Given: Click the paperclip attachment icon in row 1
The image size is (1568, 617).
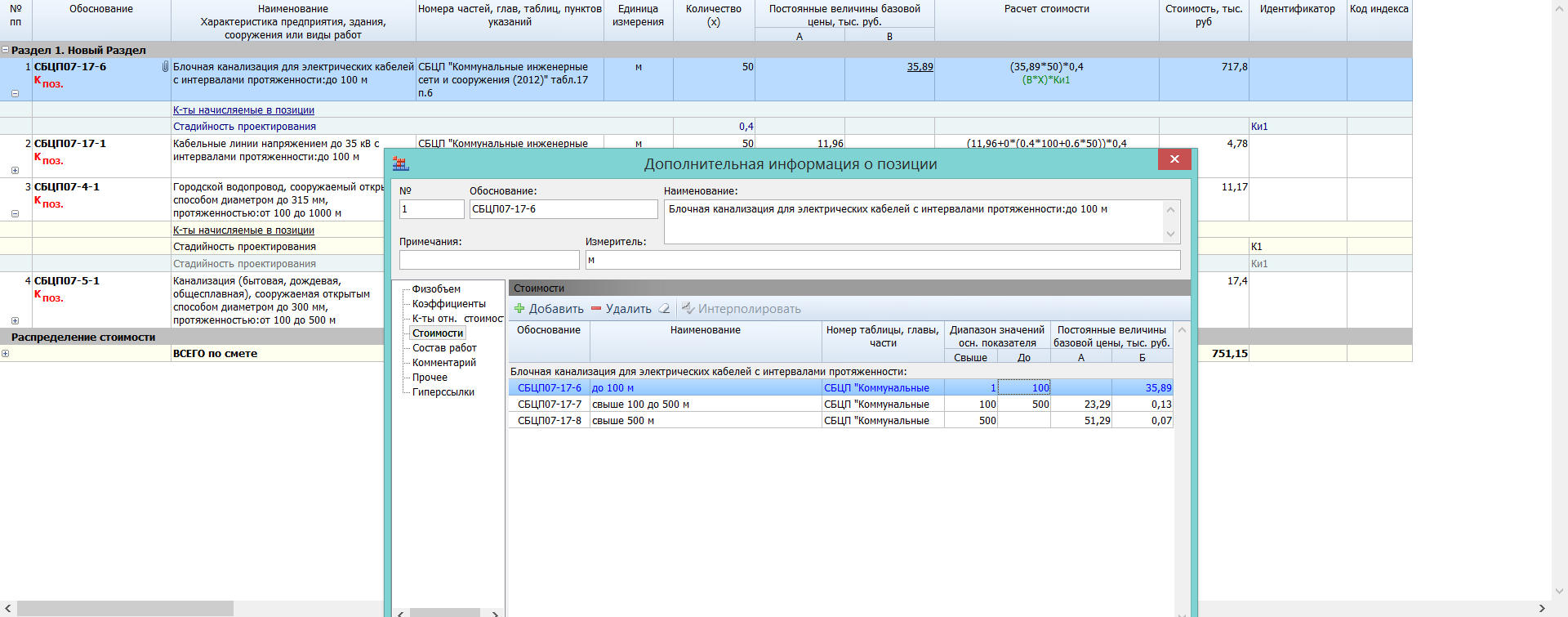Looking at the screenshot, I should point(166,67).
